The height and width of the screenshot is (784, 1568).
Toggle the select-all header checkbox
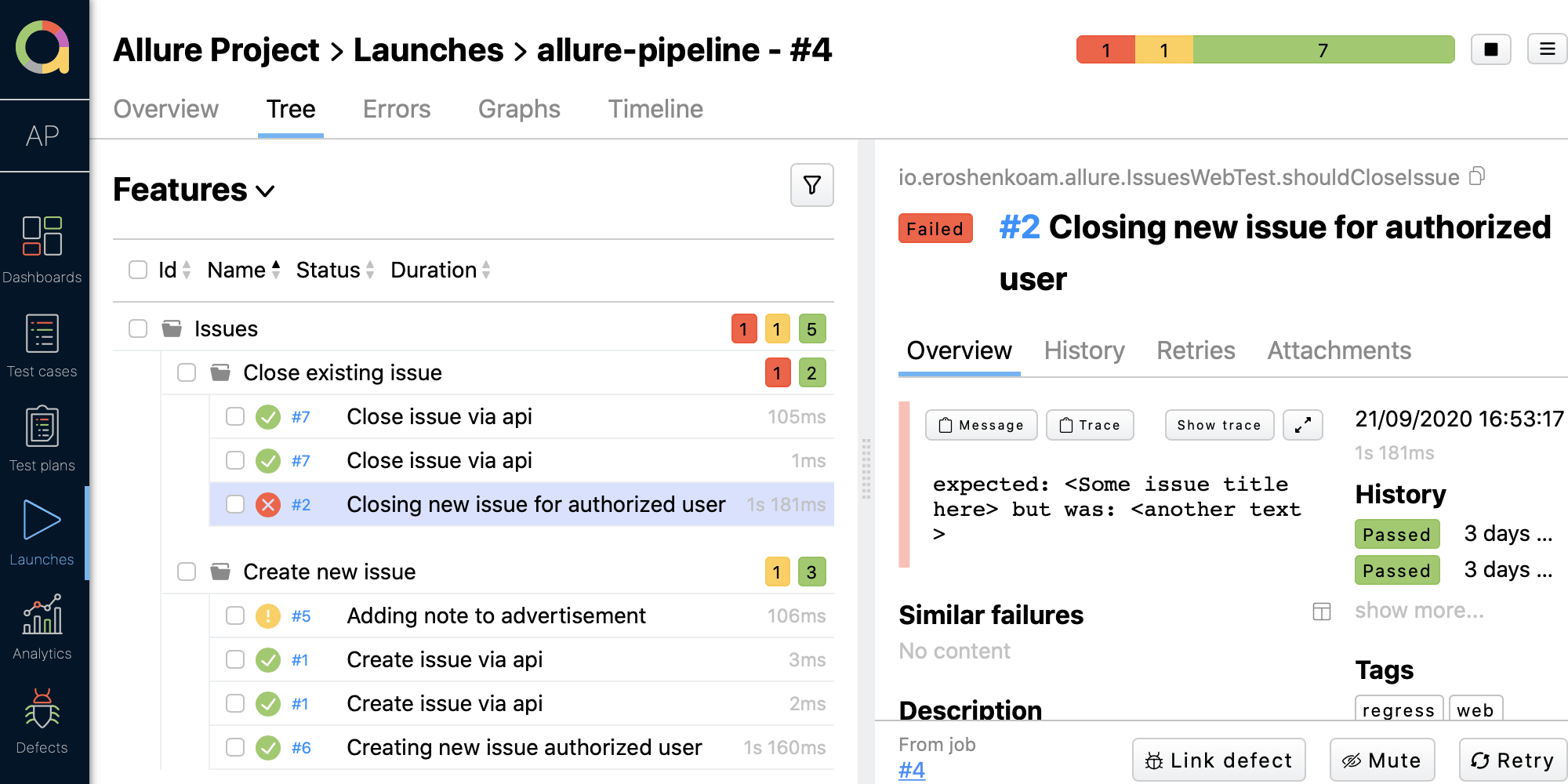point(138,270)
